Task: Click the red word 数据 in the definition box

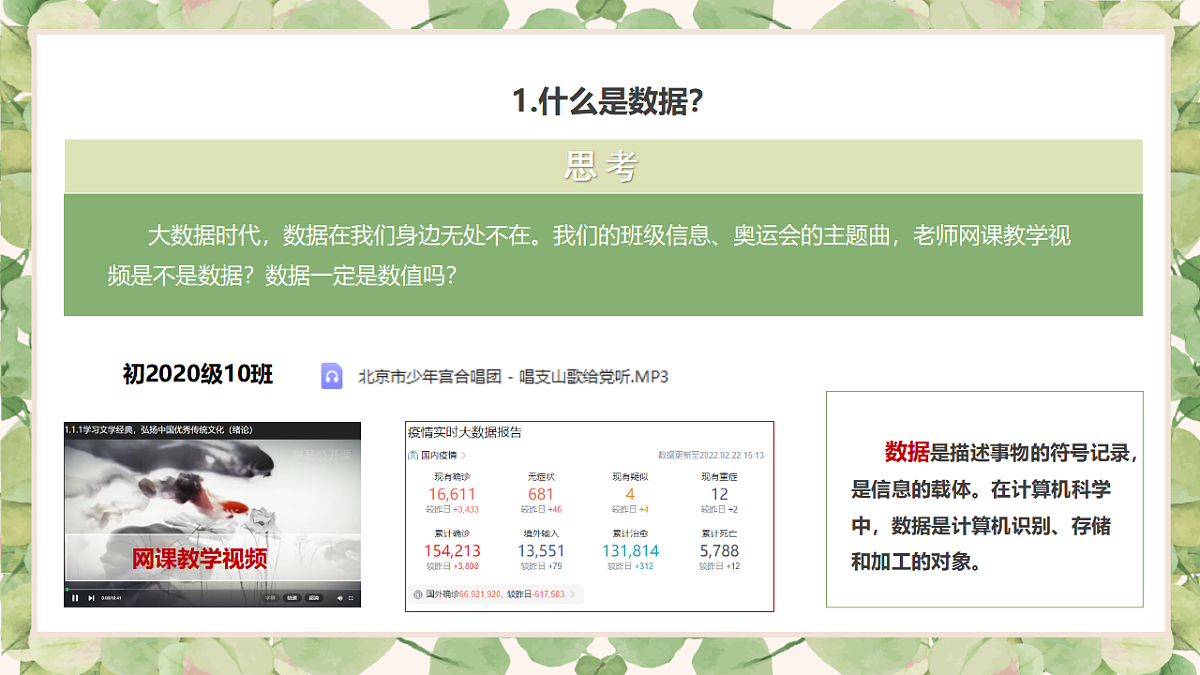Action: tap(907, 452)
